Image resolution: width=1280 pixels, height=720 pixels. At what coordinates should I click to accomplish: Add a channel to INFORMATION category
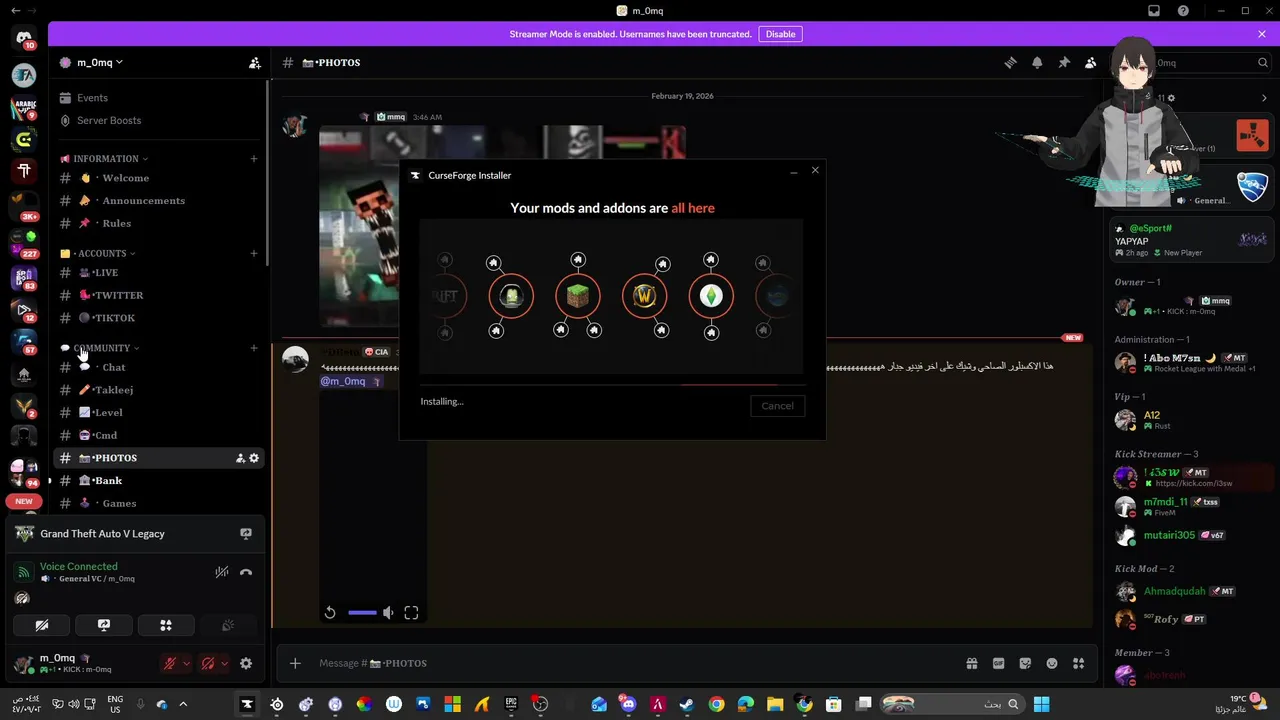coord(254,158)
